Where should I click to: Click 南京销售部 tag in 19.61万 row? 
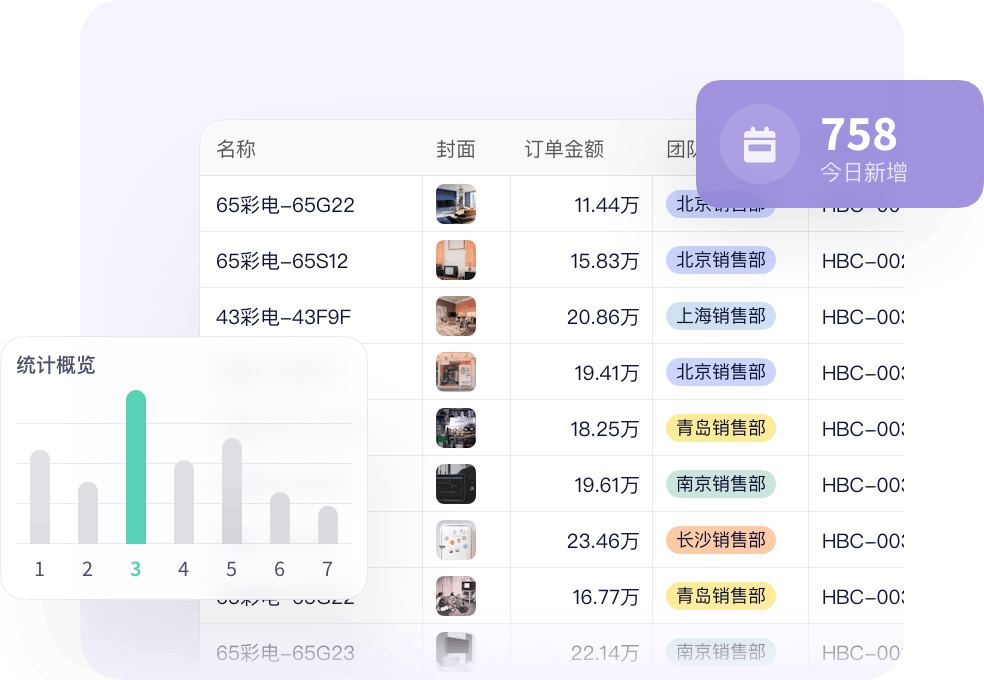tap(721, 484)
